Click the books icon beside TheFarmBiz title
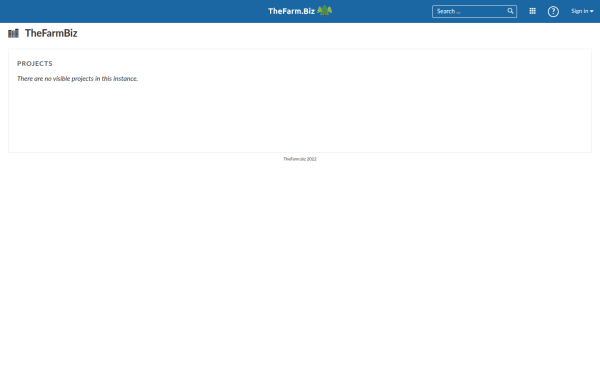This screenshot has height=375, width=600. 13,33
